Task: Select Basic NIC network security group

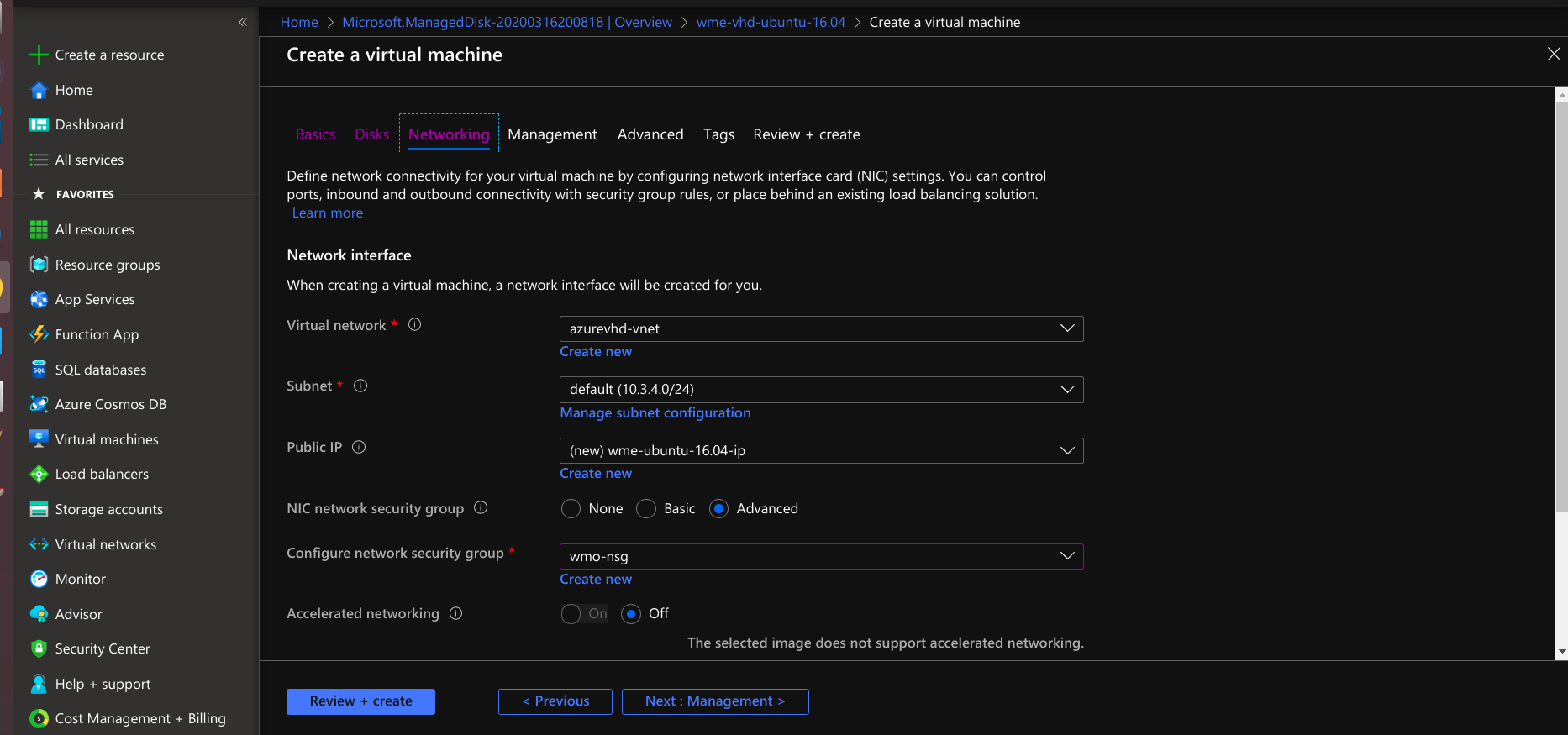Action: pos(646,509)
